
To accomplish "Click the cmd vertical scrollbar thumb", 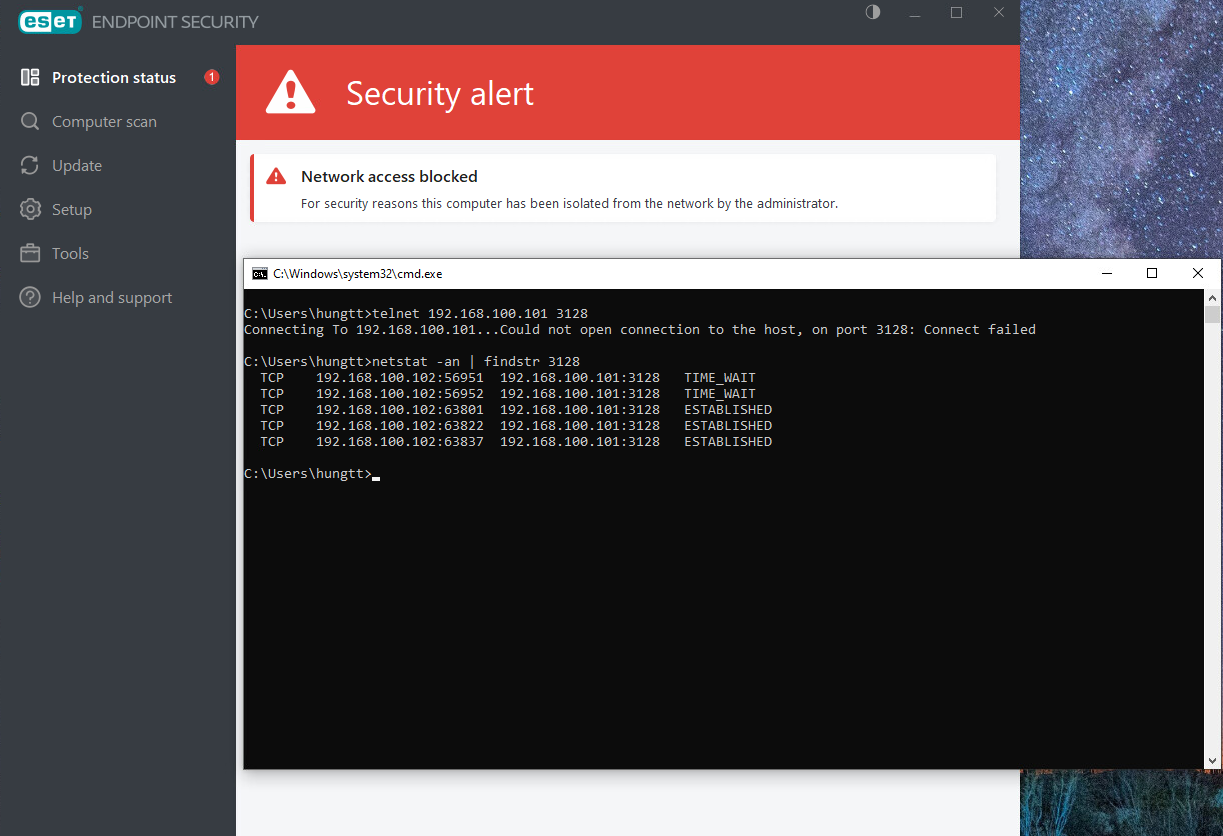I will (x=1212, y=315).
